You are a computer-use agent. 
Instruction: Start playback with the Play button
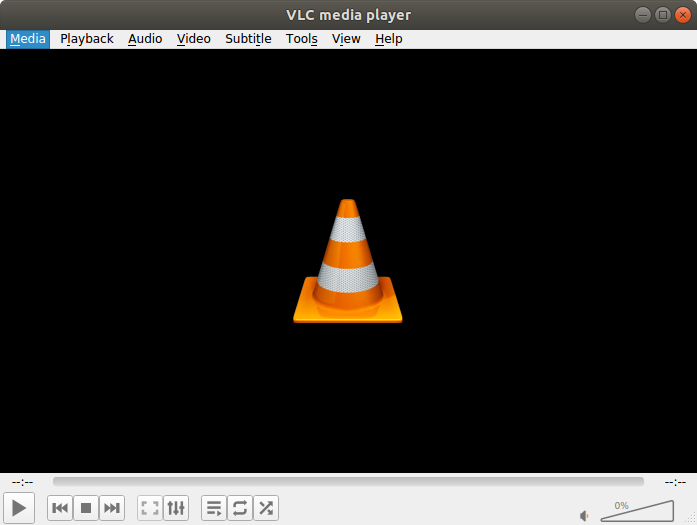tap(19, 508)
